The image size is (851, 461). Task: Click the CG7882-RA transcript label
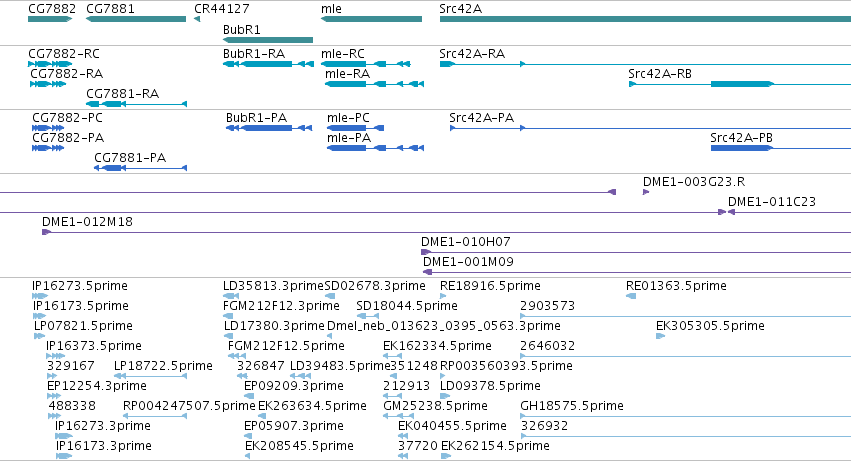pos(66,74)
